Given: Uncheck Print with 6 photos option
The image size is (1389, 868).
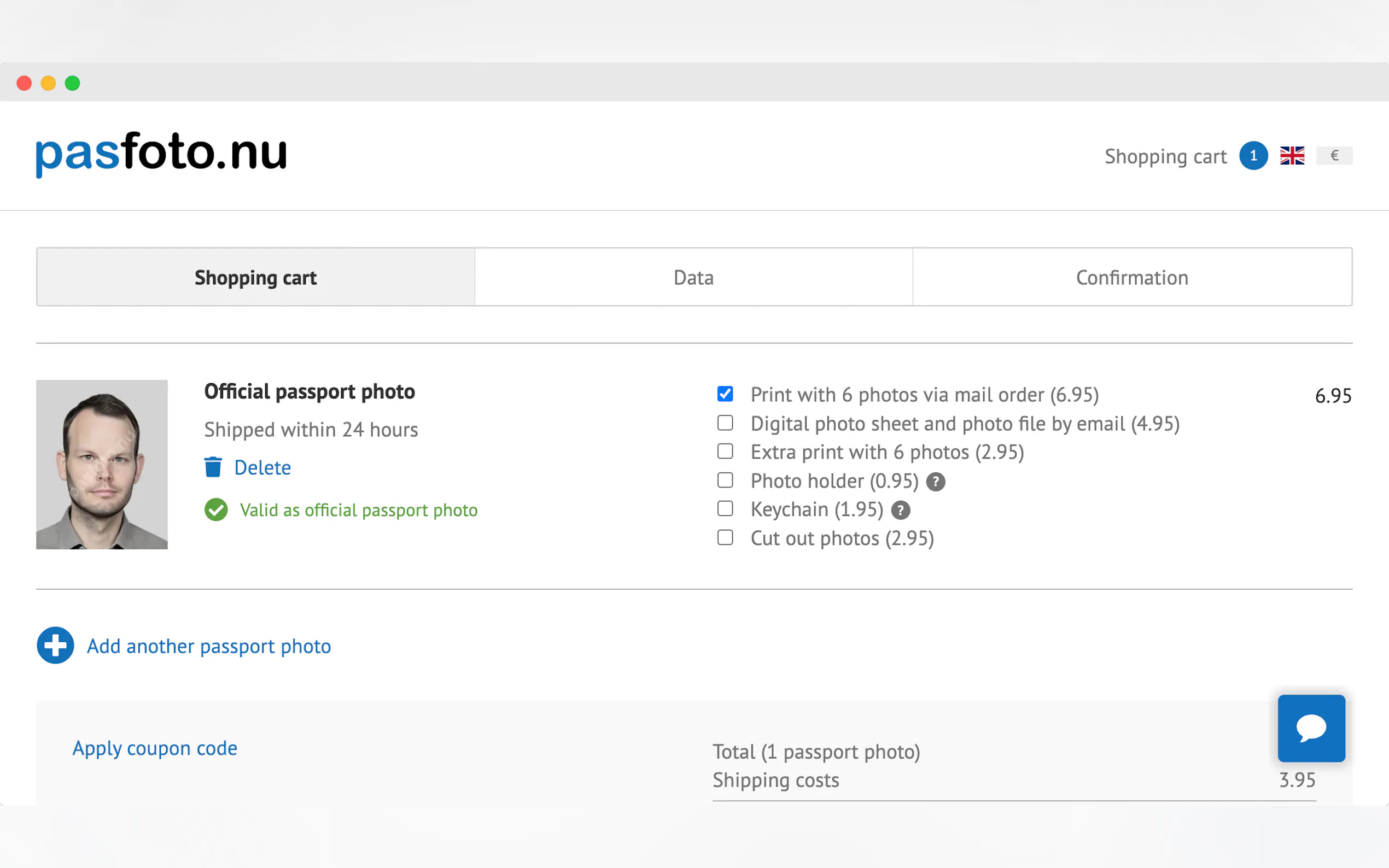Looking at the screenshot, I should tap(725, 394).
